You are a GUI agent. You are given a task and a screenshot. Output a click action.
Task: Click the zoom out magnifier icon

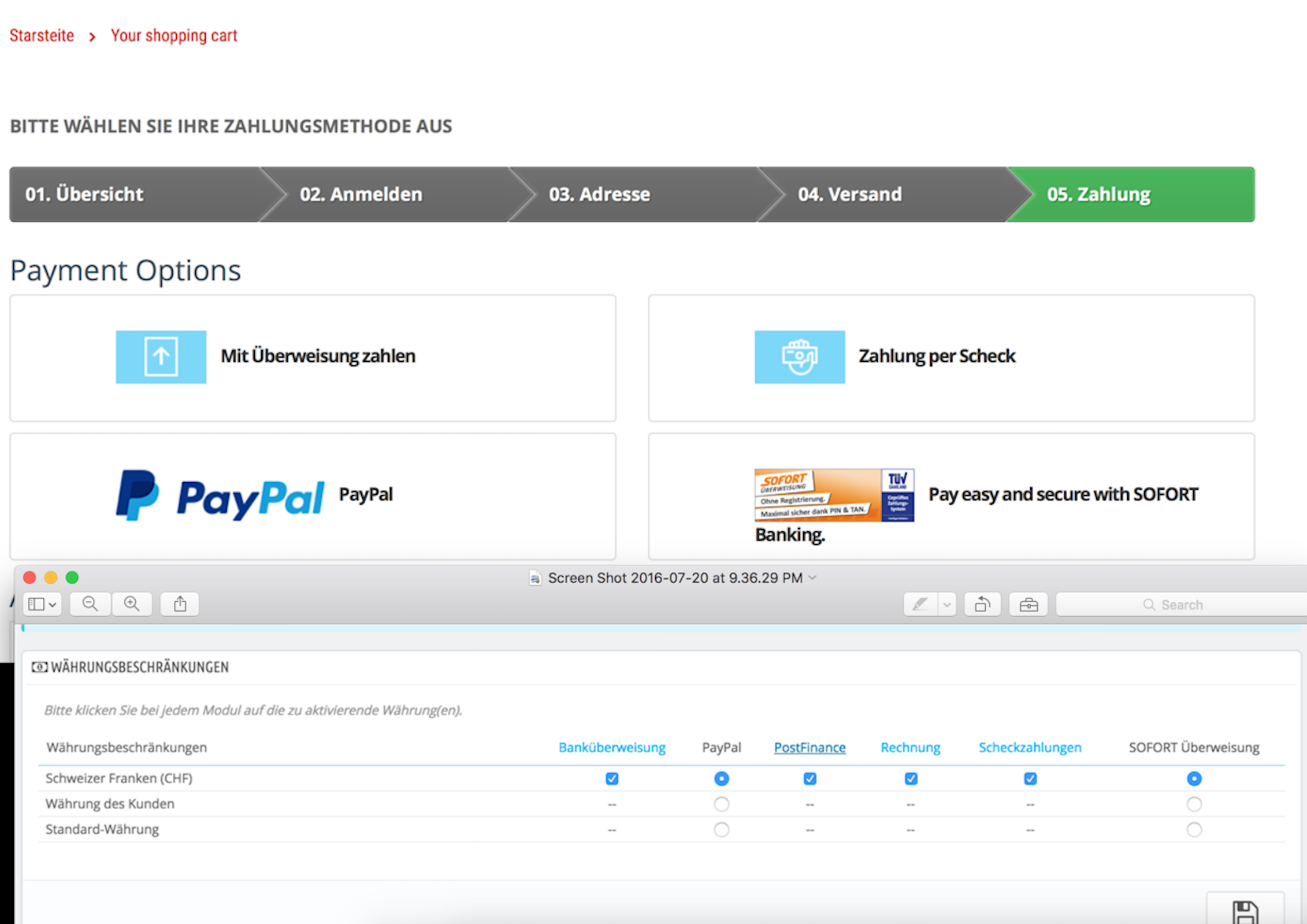point(90,604)
